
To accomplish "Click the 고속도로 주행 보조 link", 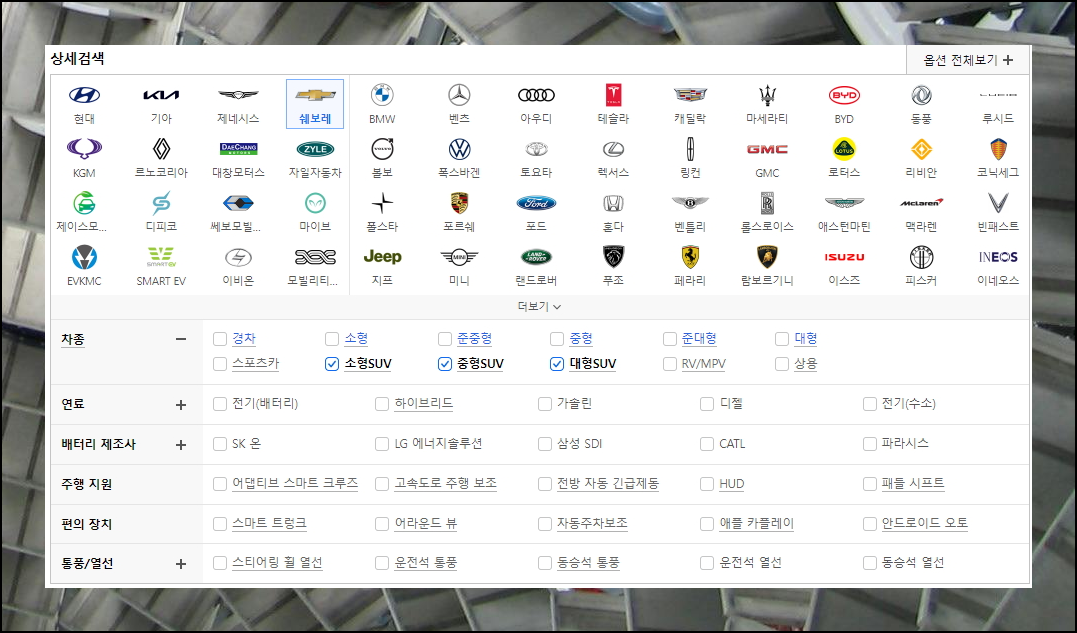I will 446,483.
